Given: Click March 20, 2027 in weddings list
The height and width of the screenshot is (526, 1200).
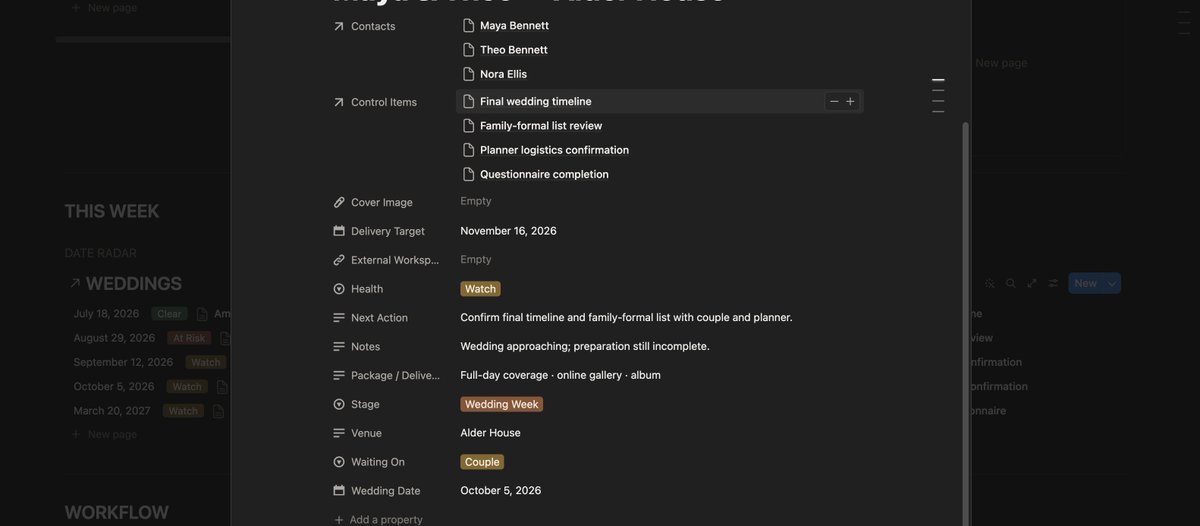Looking at the screenshot, I should pos(112,411).
